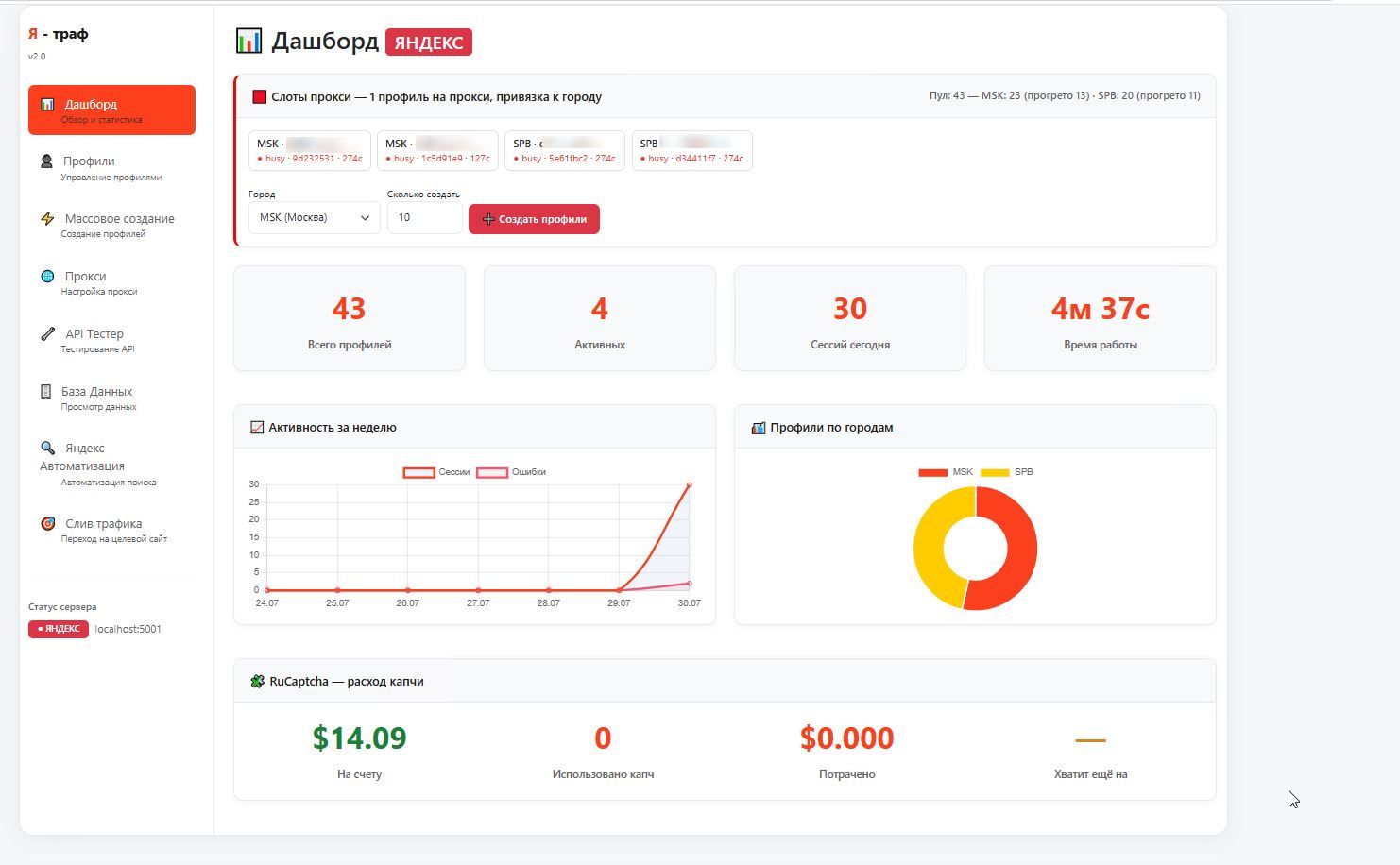Click the Статус сервера label
1400x865 pixels.
(62, 607)
